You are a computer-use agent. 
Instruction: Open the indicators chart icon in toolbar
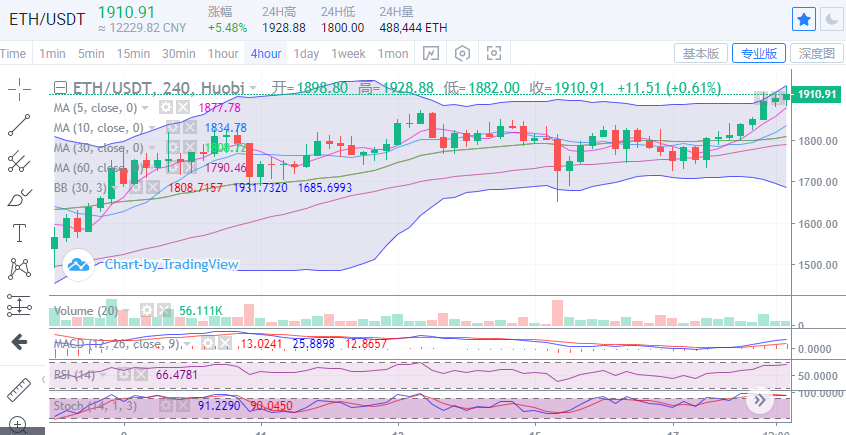[x=431, y=53]
